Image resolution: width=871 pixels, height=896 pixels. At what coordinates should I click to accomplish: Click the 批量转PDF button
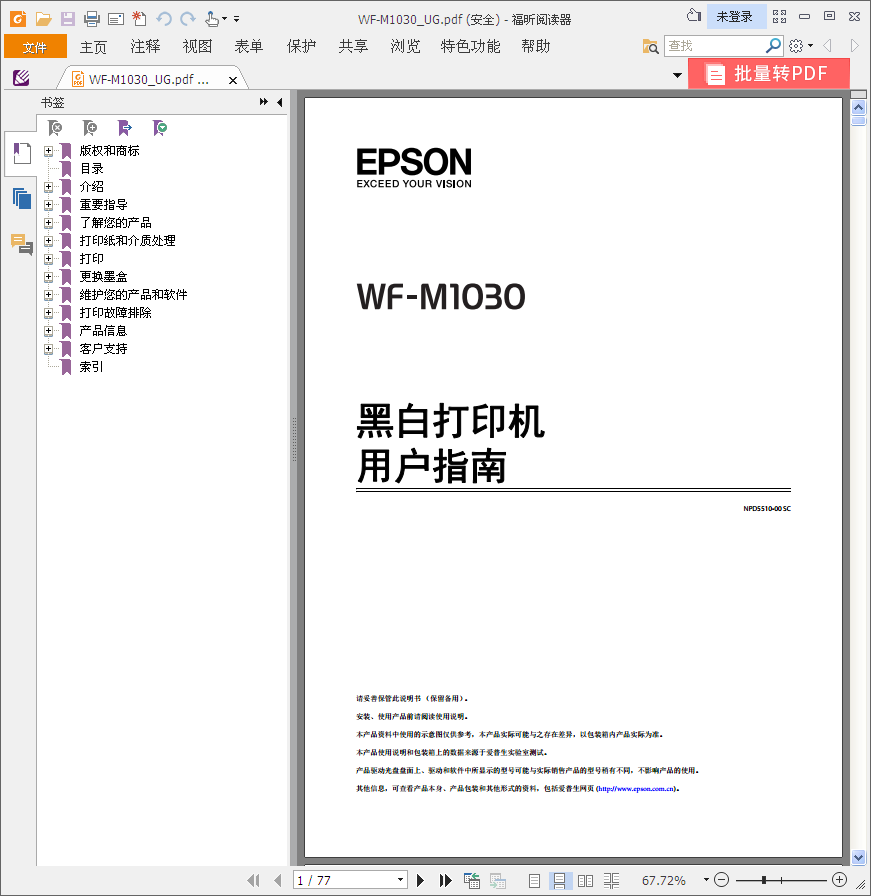pos(769,74)
